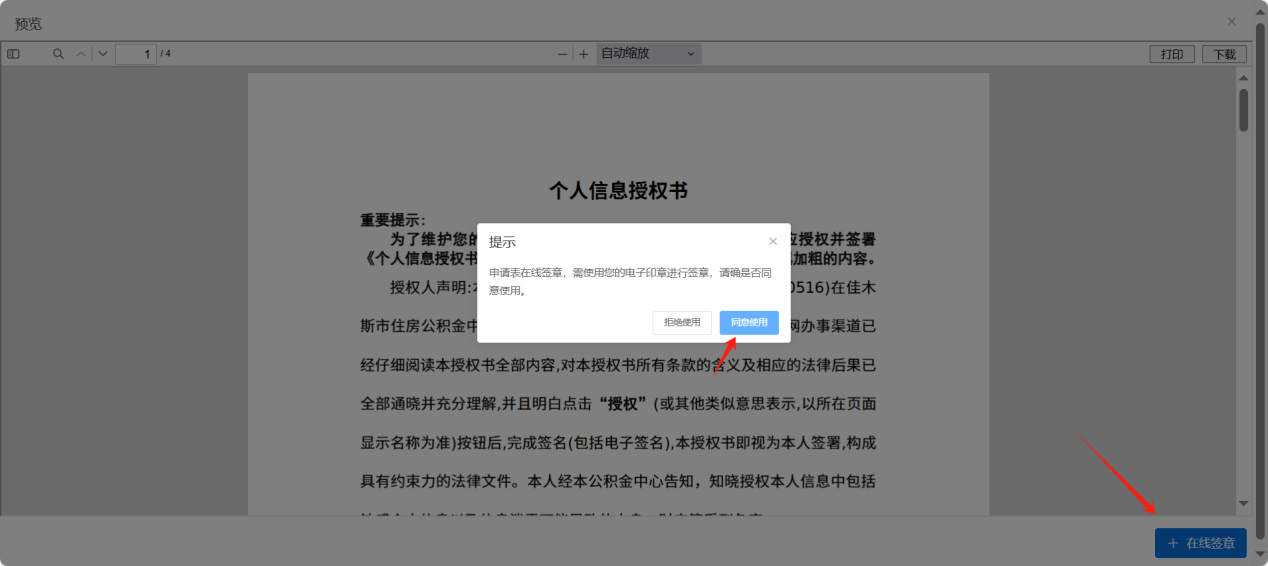Click the line starting 经仔细阅读本授权书全部内容
The width and height of the screenshot is (1268, 566).
618,365
